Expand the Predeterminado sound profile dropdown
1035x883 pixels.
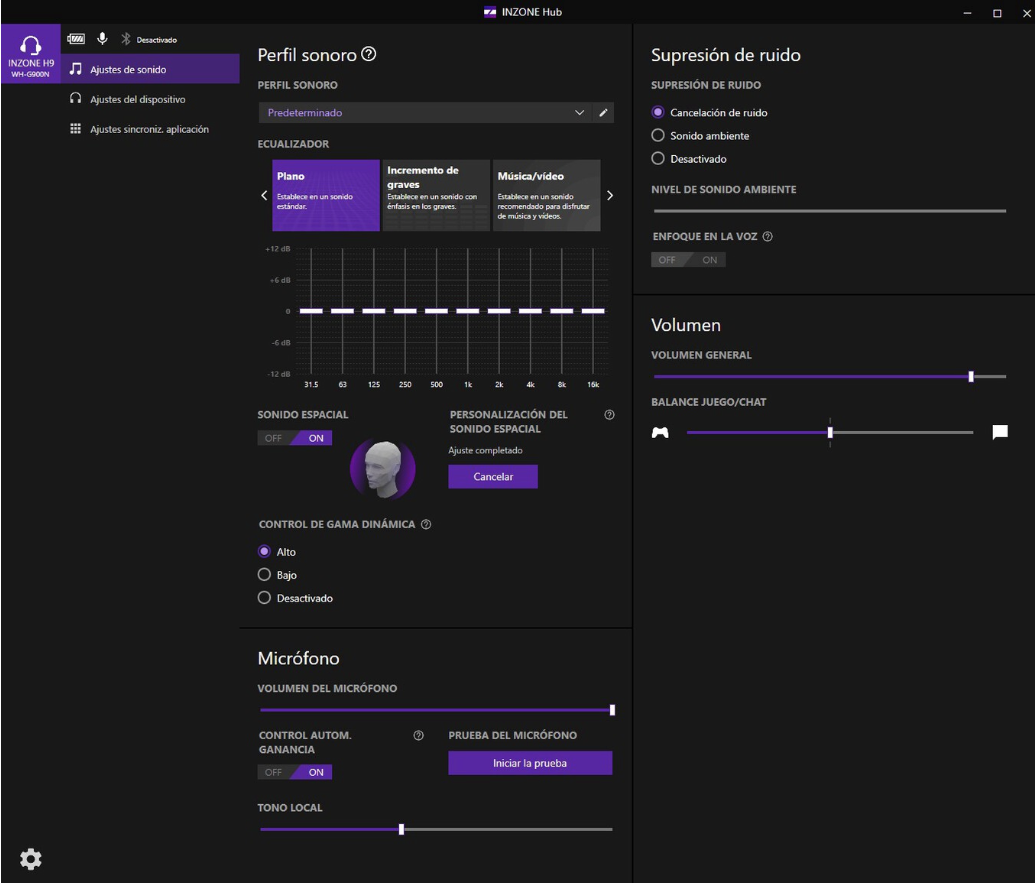(x=426, y=113)
